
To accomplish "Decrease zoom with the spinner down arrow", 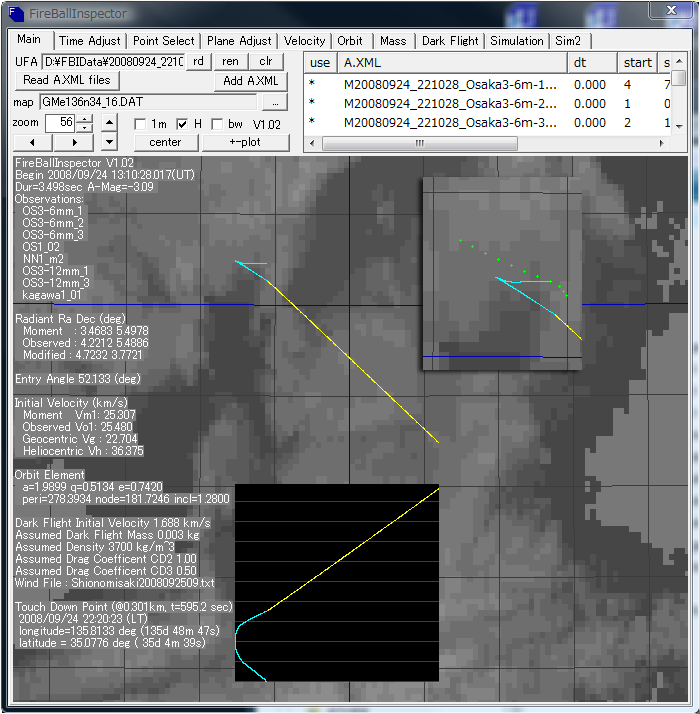I will tap(85, 127).
